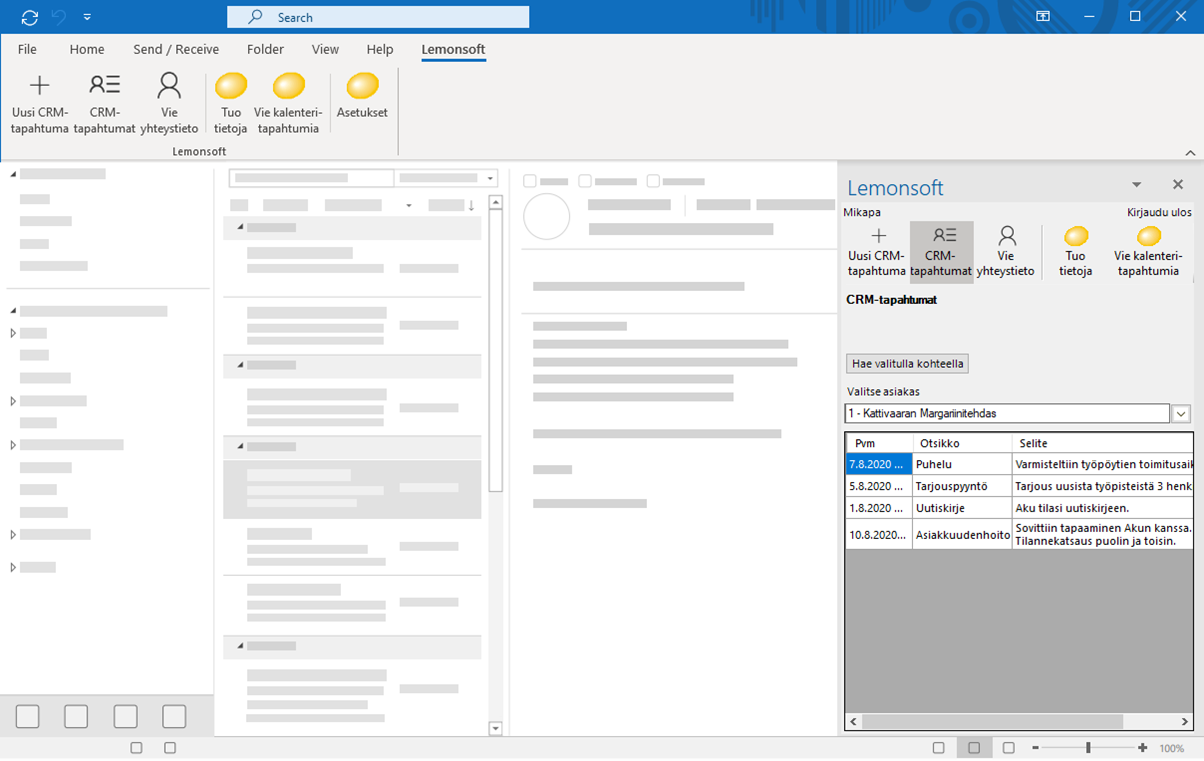Click Vie kalenteritapahtumia in the ribbon
Viewport: 1204px width, 761px height.
[x=288, y=103]
